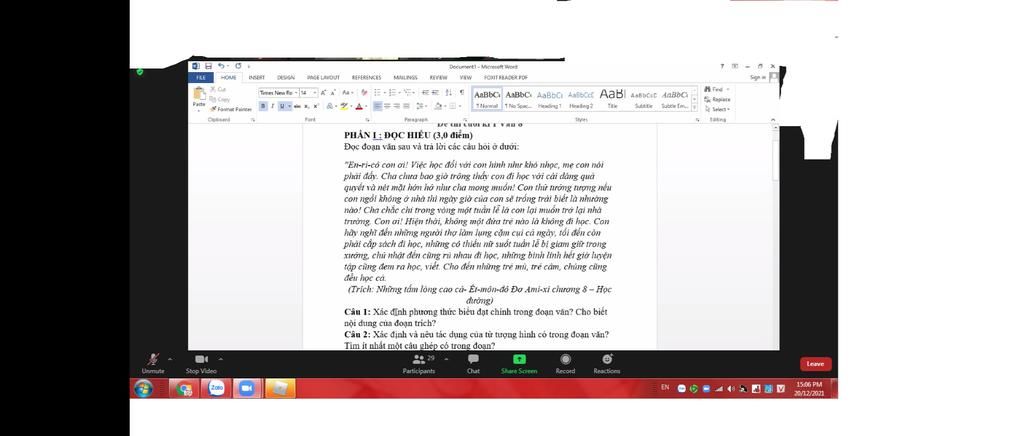Click the Text Highlight Color button
Viewport: 1024px width, 436px height.
343,106
